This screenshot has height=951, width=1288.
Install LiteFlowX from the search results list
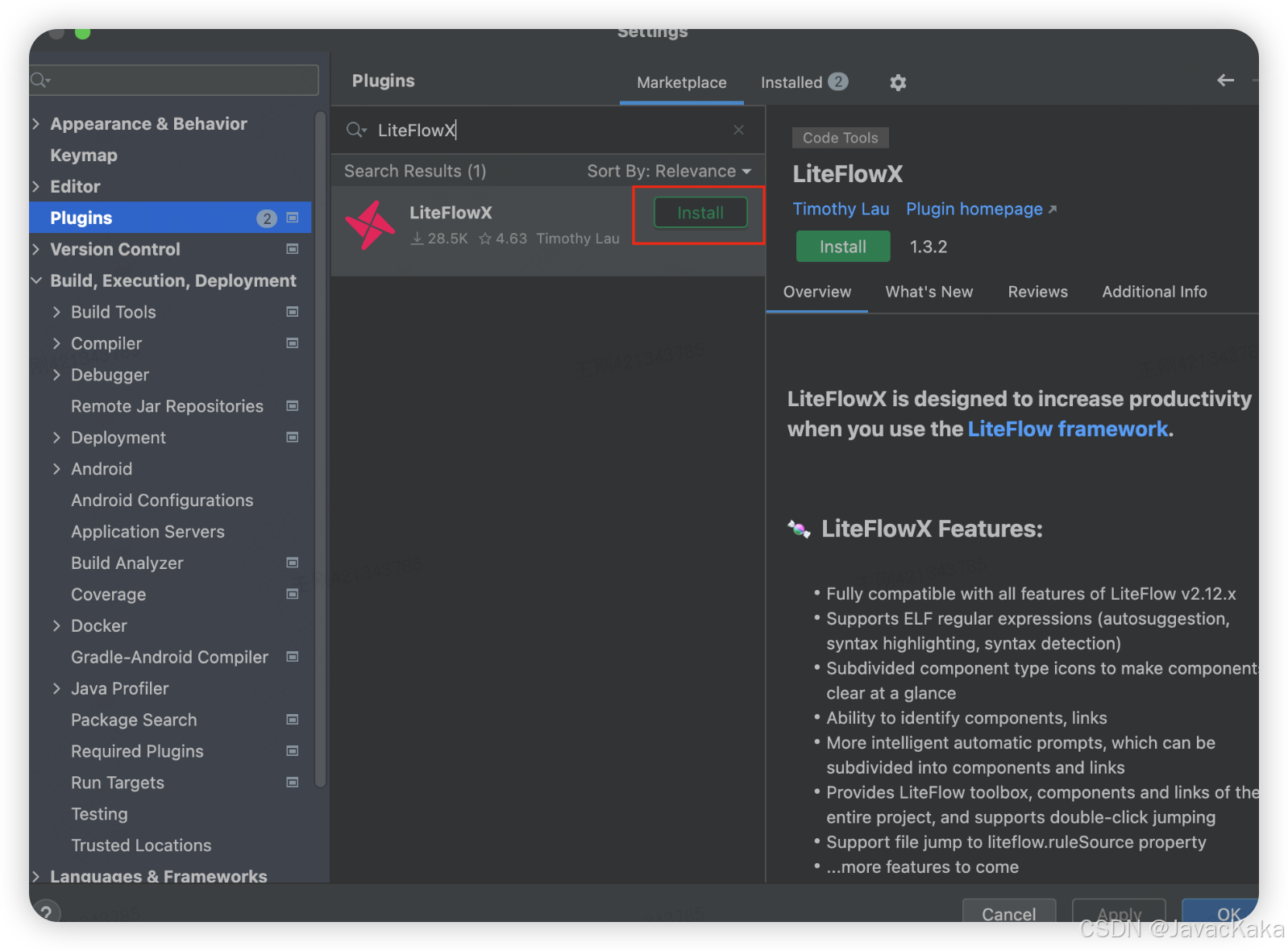pyautogui.click(x=700, y=213)
